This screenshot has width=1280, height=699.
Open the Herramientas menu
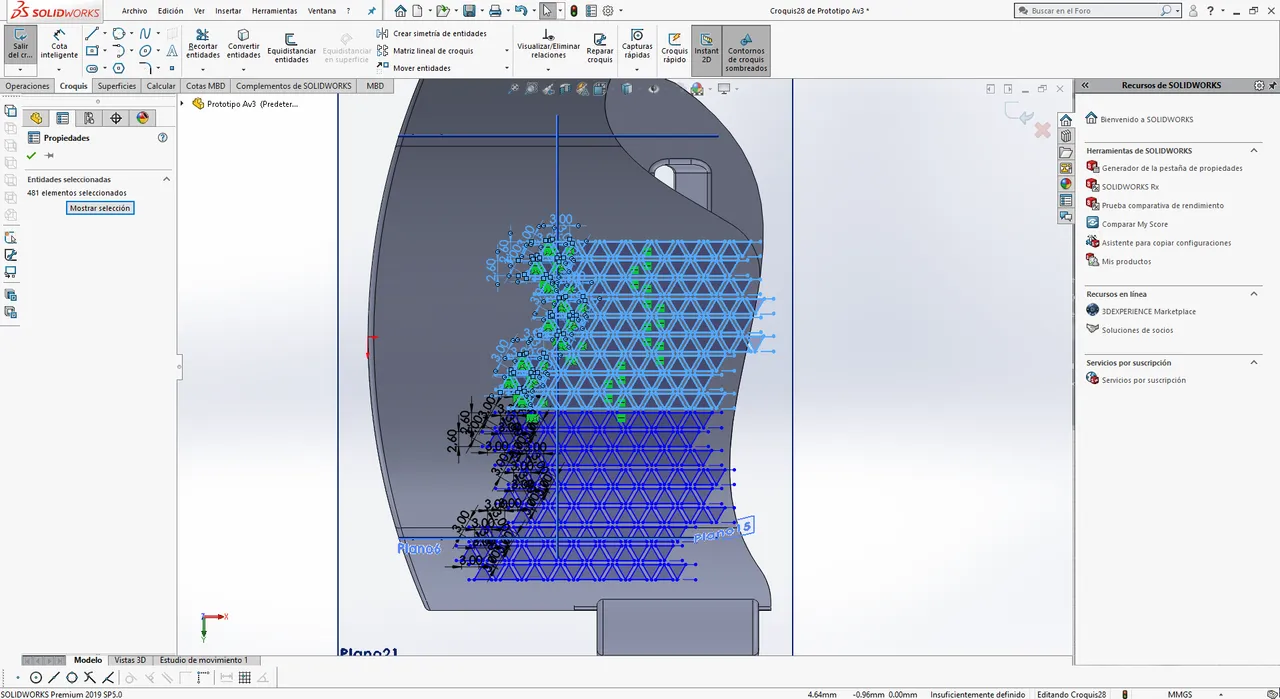(274, 11)
